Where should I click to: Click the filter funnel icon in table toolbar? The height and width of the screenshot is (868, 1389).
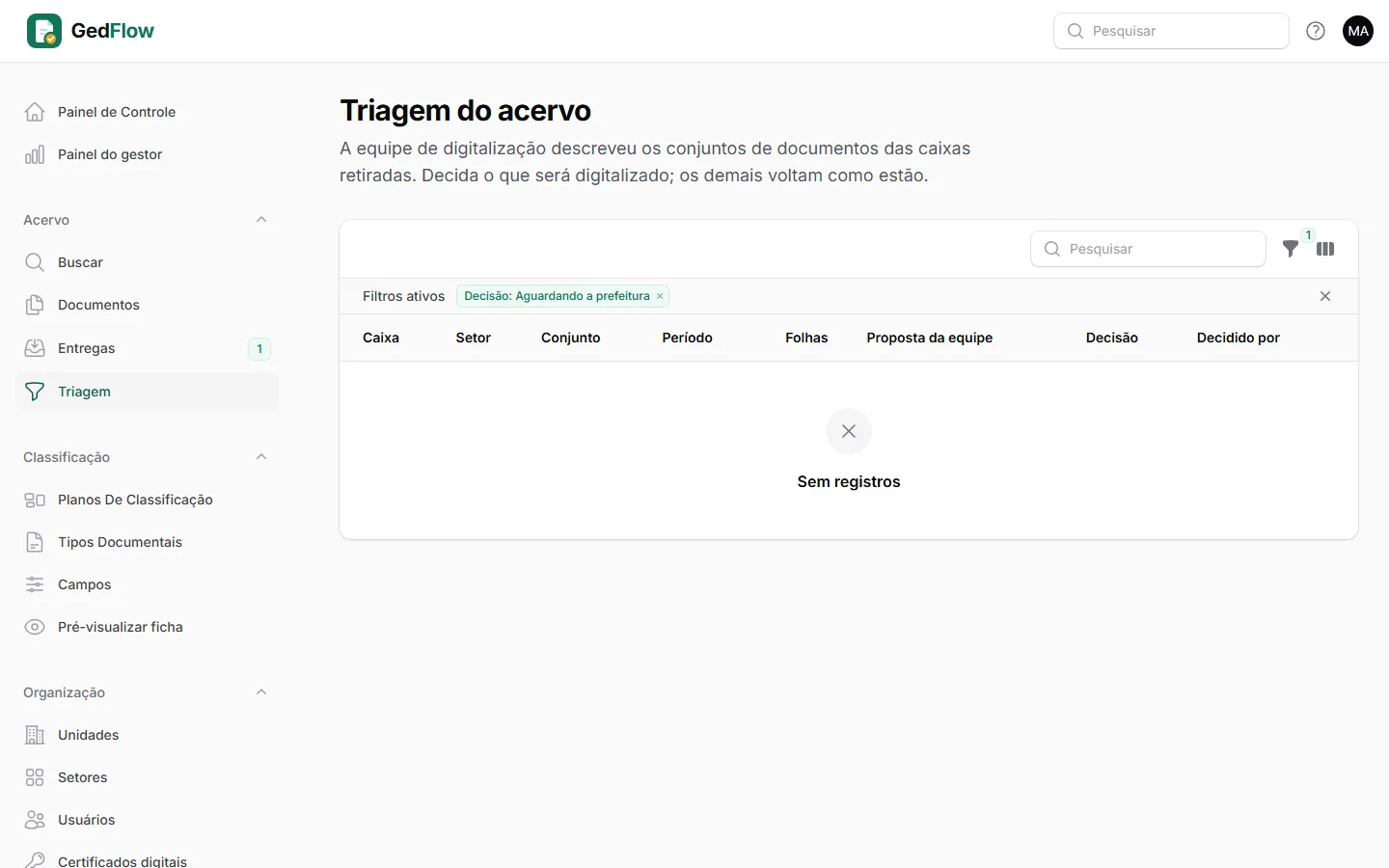(x=1291, y=249)
